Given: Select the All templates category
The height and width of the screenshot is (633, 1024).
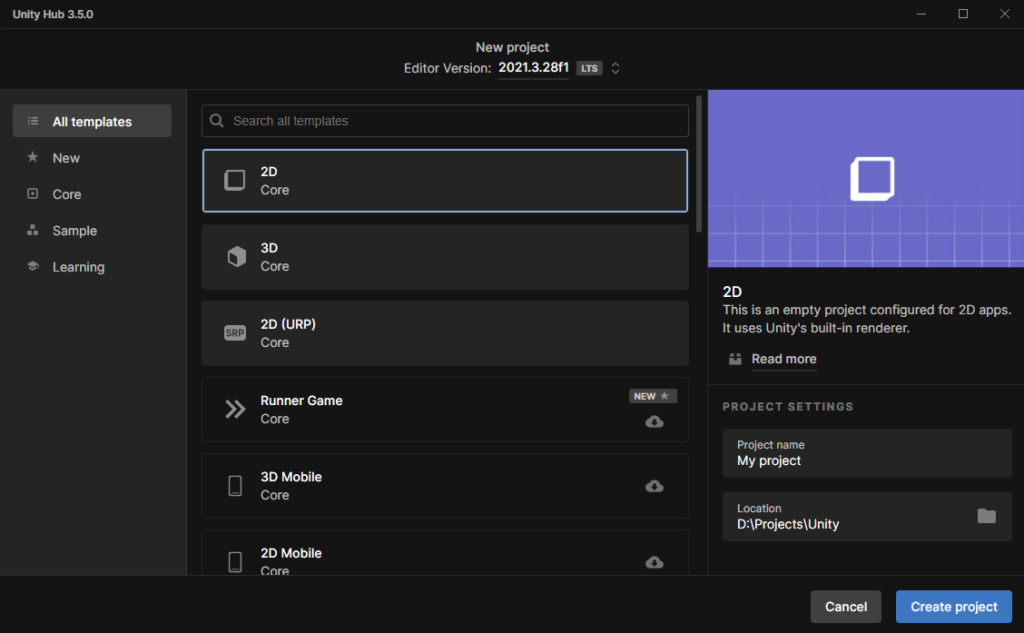Looking at the screenshot, I should click(x=92, y=121).
